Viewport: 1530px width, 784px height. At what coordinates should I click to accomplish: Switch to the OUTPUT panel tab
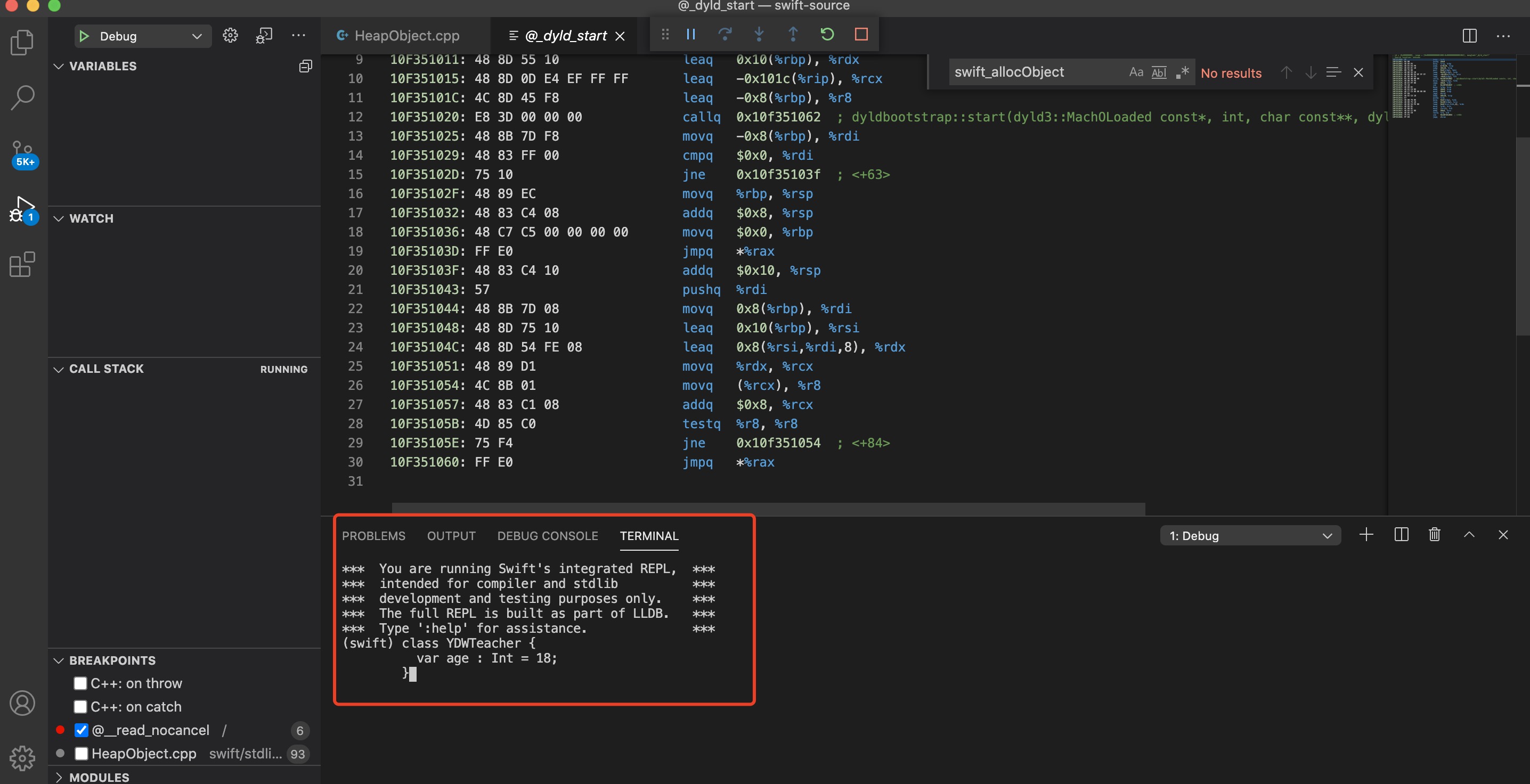tap(451, 536)
